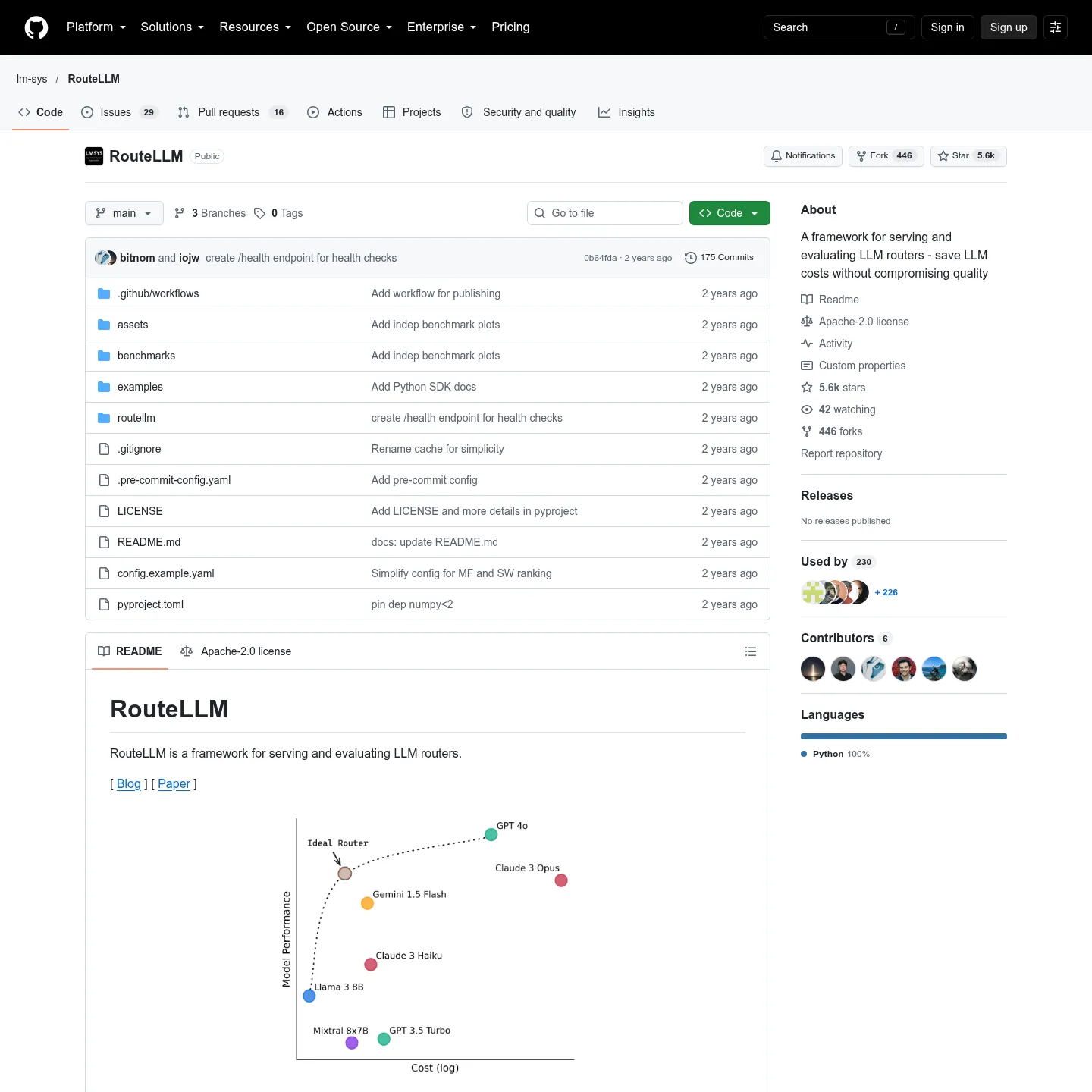Open the Paper link in the README

pos(174,784)
